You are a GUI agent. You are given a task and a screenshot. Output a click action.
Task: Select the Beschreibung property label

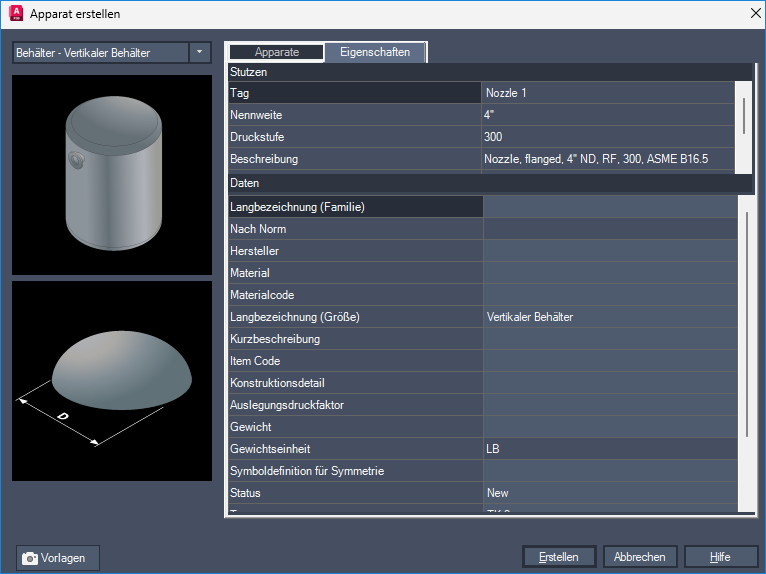[355, 159]
